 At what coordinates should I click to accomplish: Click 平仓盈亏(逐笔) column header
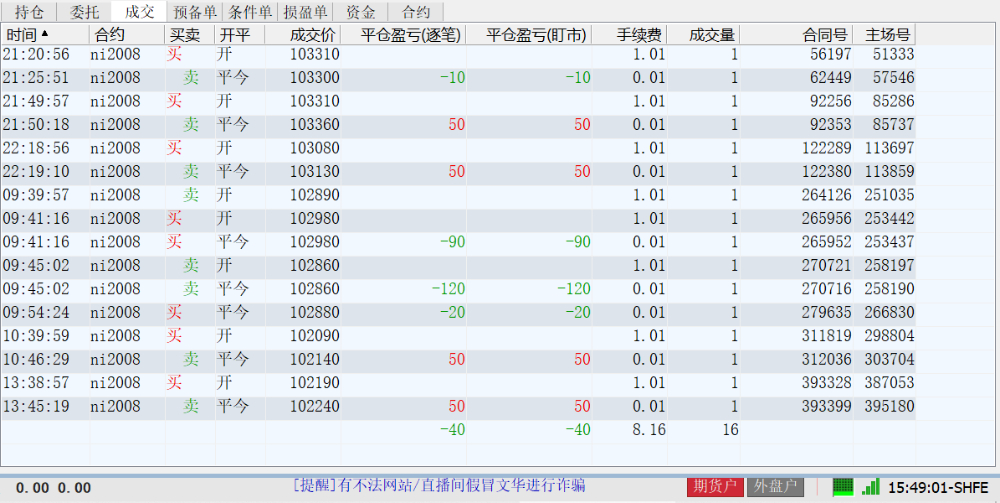(403, 34)
